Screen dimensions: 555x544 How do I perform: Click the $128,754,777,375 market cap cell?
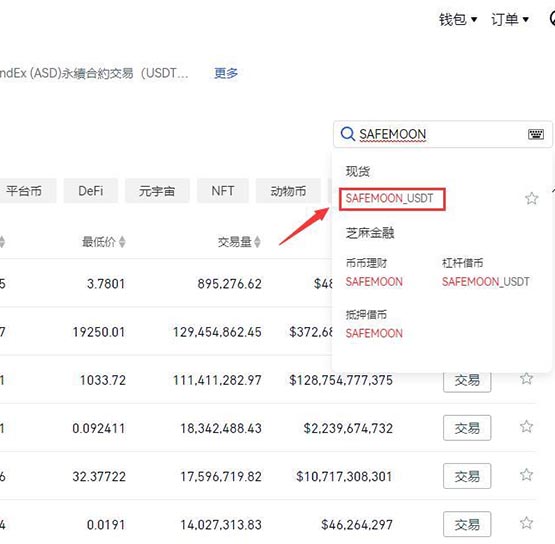[x=341, y=380]
